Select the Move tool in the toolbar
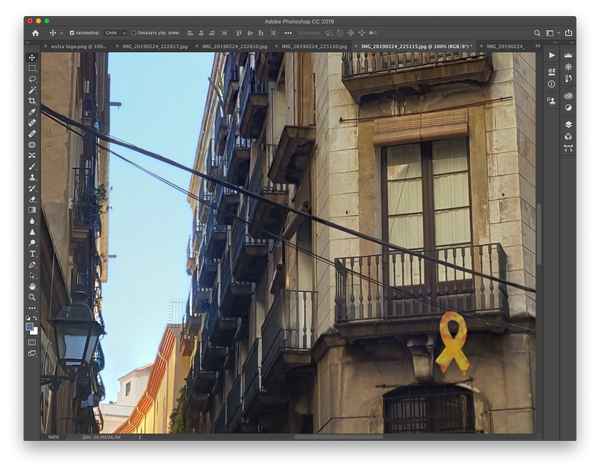The image size is (600, 472). (x=32, y=57)
